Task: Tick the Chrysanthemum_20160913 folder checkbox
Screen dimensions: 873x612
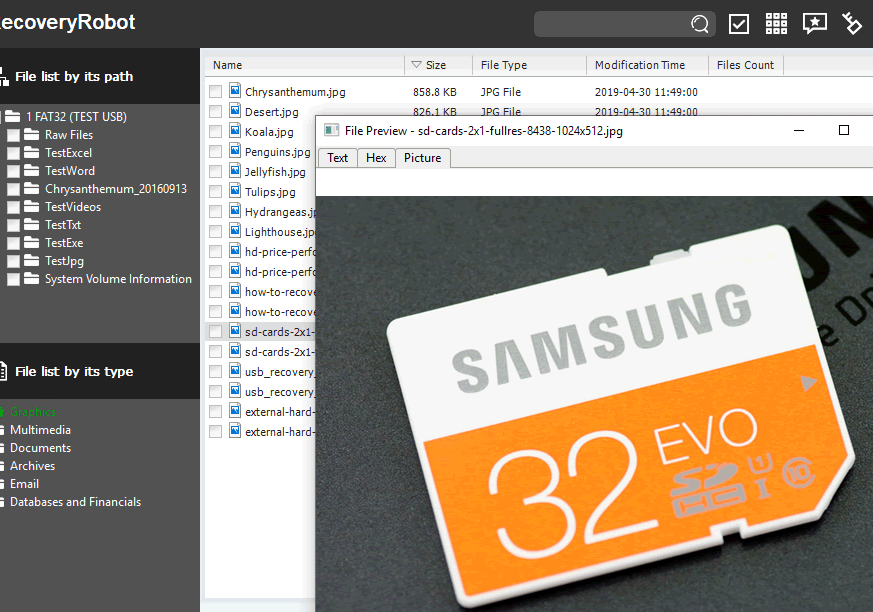Action: [x=13, y=189]
